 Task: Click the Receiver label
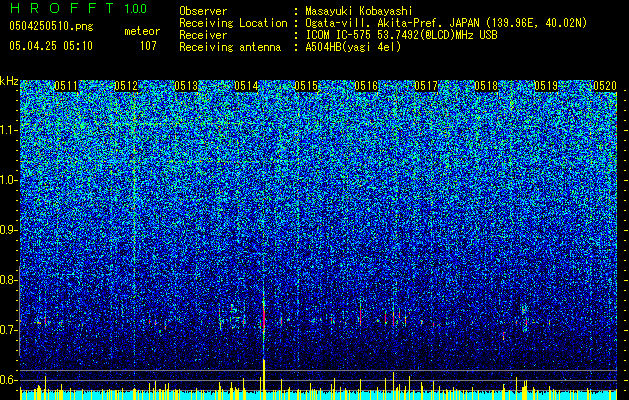[x=203, y=35]
